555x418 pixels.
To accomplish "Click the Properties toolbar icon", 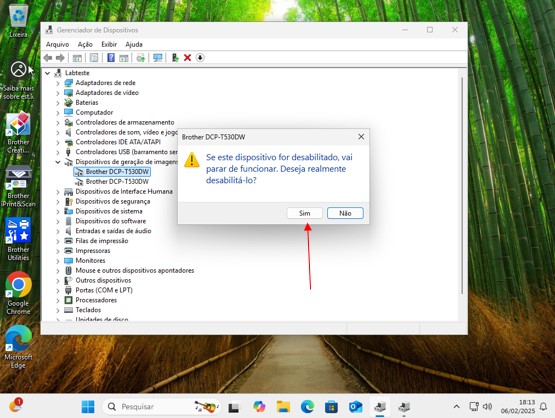I will pos(94,58).
